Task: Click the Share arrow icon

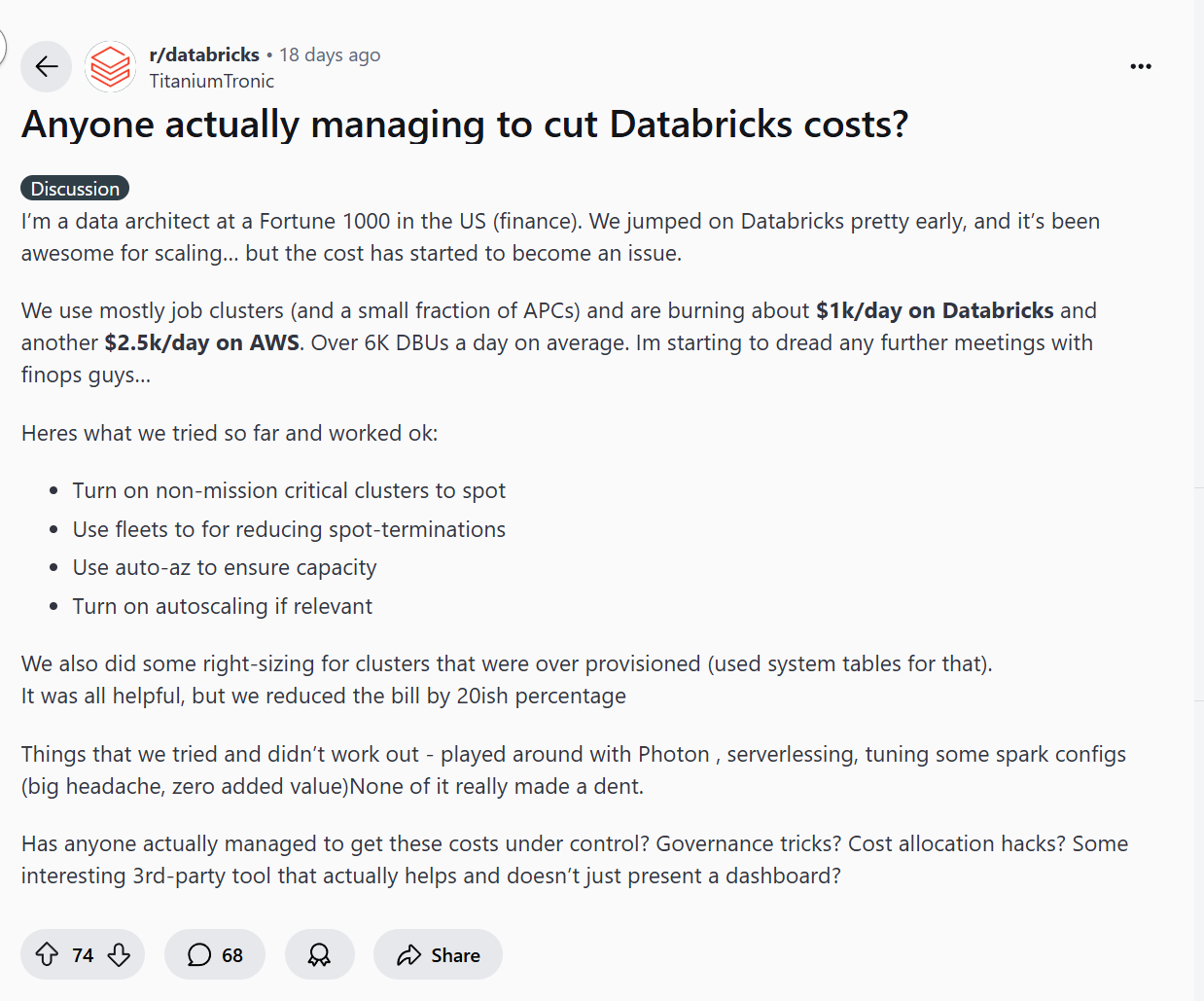Action: click(408, 954)
